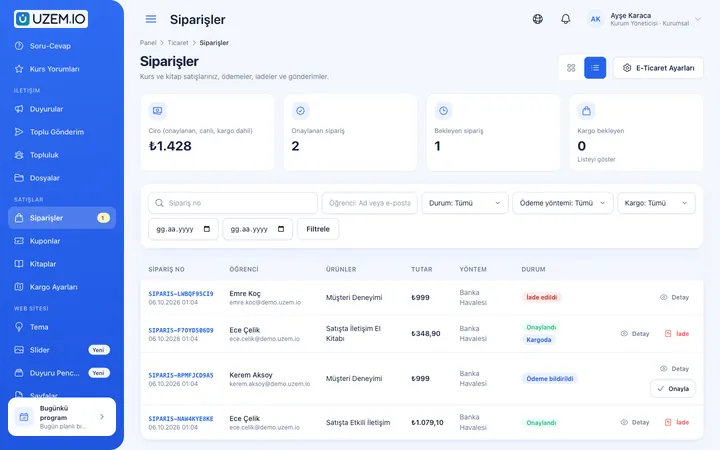Open the notifications bell icon
Screen dimensions: 720x450
(566, 19)
